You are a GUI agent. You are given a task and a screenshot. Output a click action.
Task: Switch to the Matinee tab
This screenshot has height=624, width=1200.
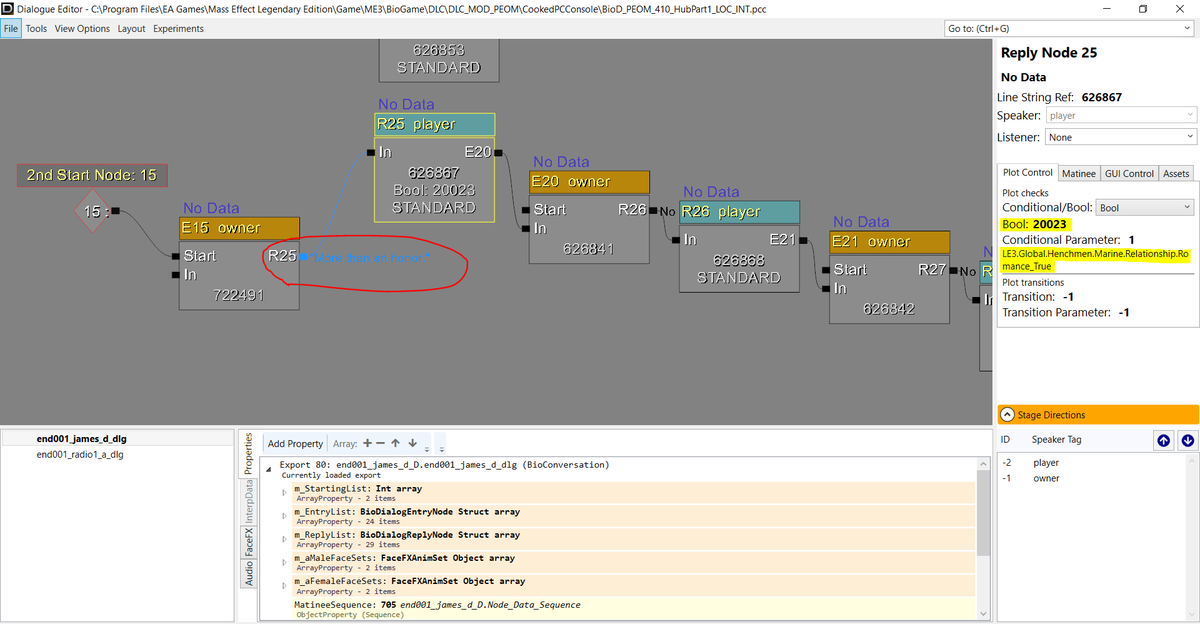(x=1078, y=173)
